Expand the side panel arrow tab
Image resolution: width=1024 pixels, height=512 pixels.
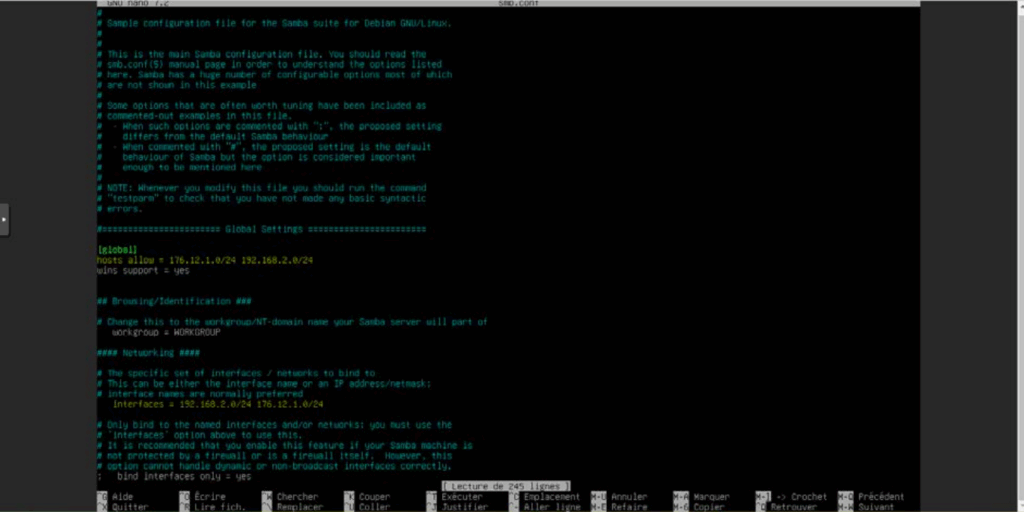click(x=4, y=219)
